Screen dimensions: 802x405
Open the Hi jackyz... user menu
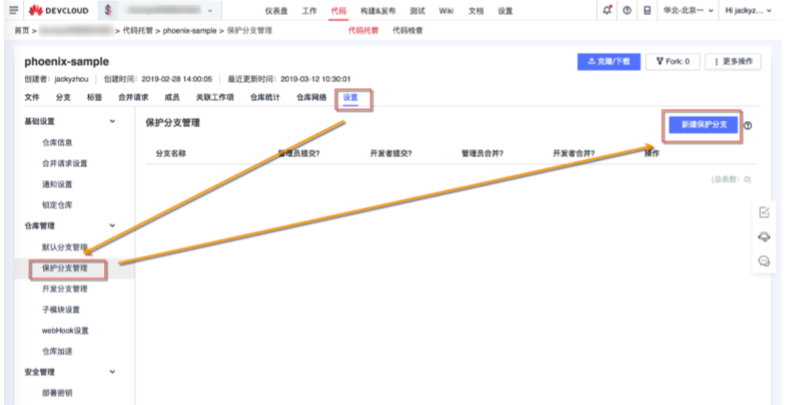tap(748, 11)
